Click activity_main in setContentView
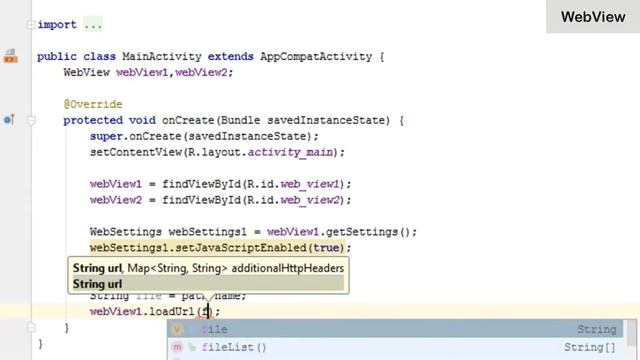This screenshot has height=360, width=640. 290,152
